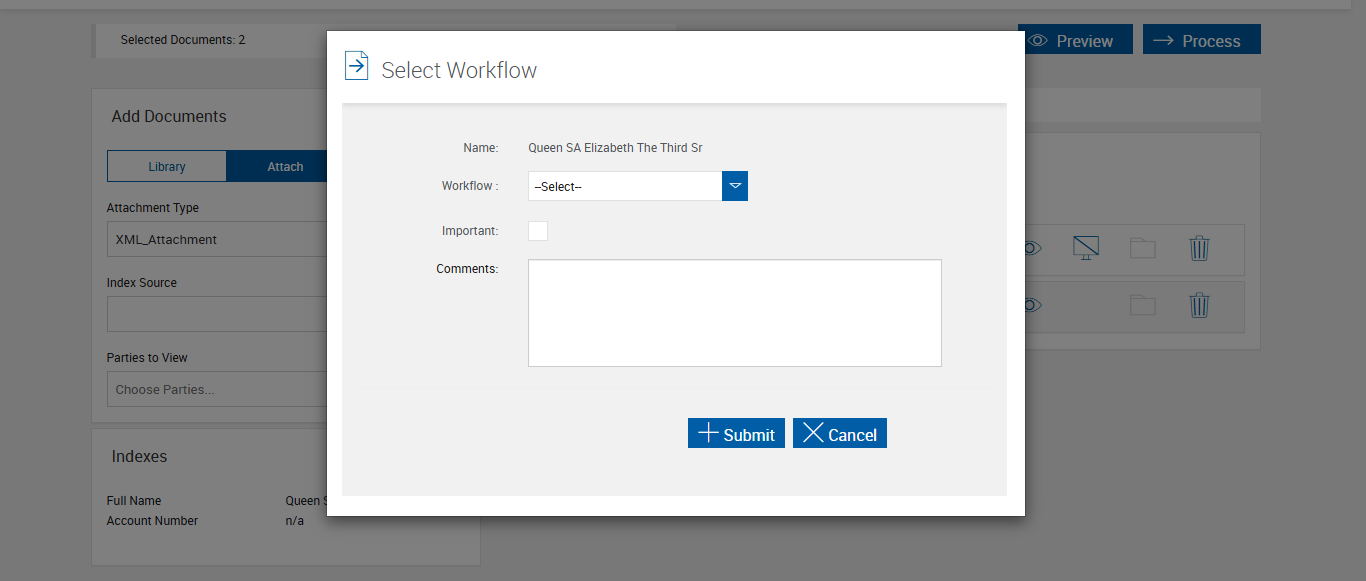Open the Workflow dropdown arrow
The image size is (1366, 581).
735,186
